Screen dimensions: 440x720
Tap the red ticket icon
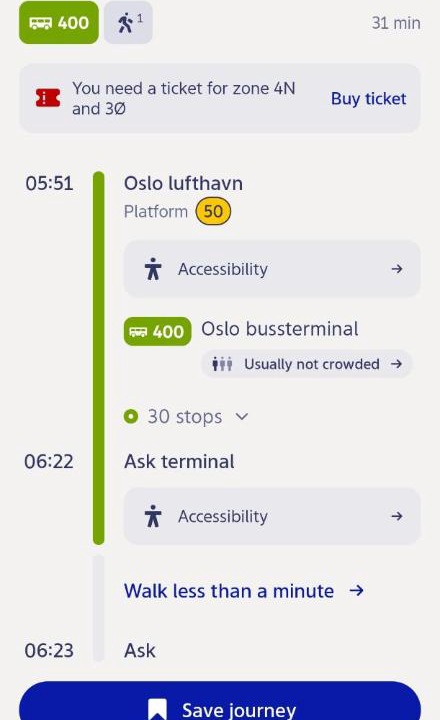48,98
